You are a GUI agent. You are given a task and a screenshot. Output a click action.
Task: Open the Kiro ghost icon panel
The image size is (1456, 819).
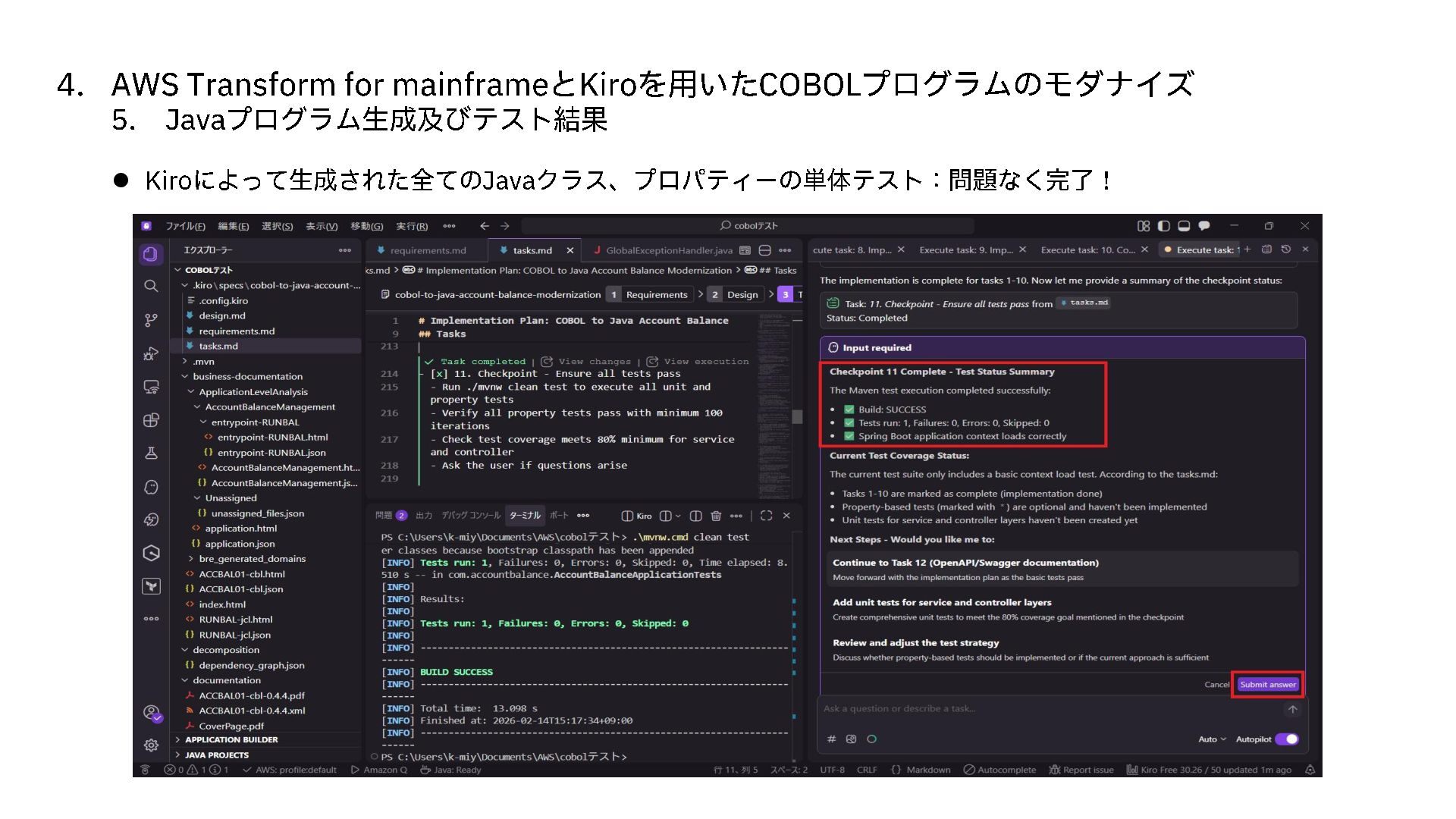pos(151,487)
